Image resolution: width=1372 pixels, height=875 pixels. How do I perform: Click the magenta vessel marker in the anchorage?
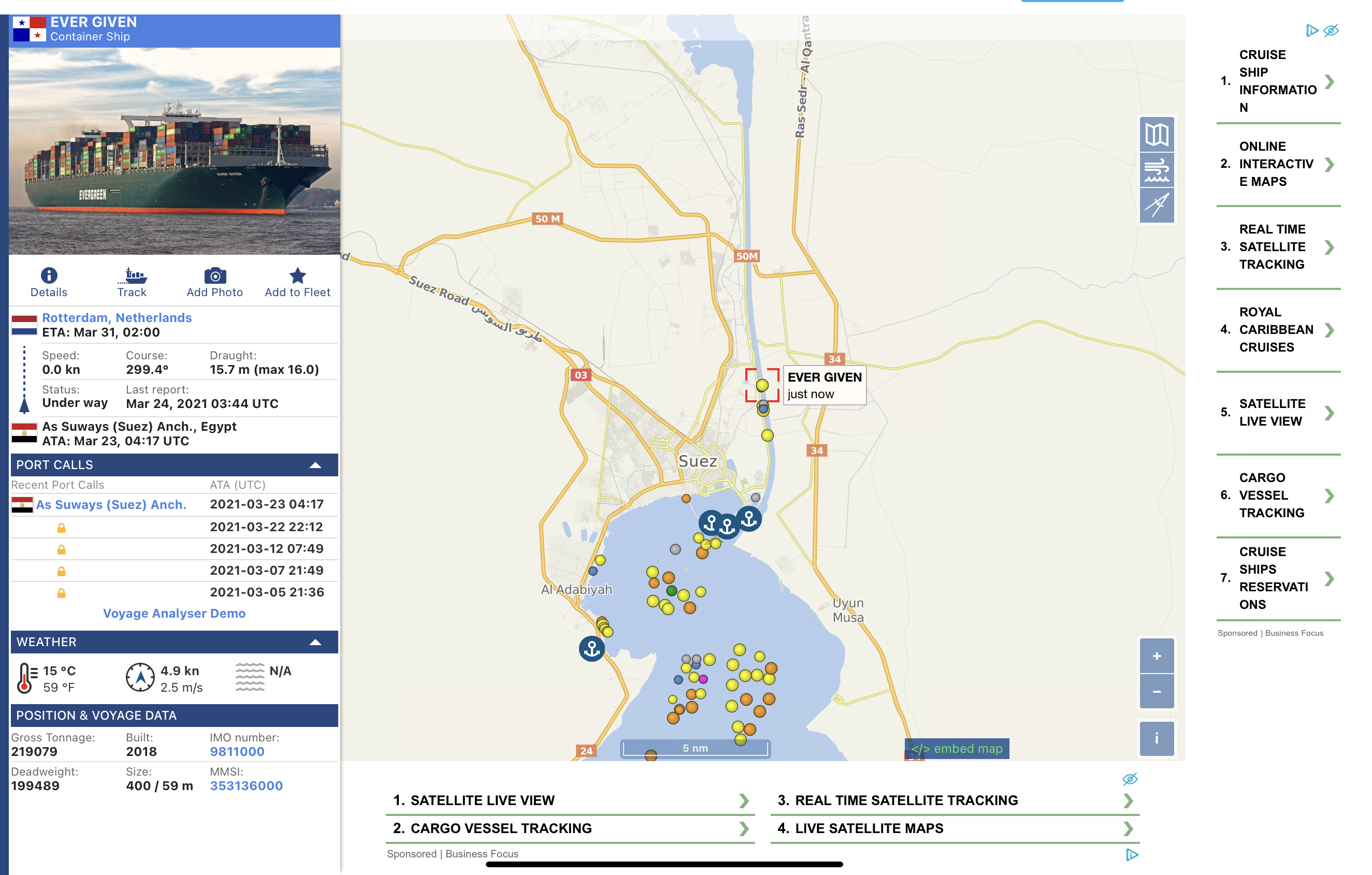(x=704, y=679)
